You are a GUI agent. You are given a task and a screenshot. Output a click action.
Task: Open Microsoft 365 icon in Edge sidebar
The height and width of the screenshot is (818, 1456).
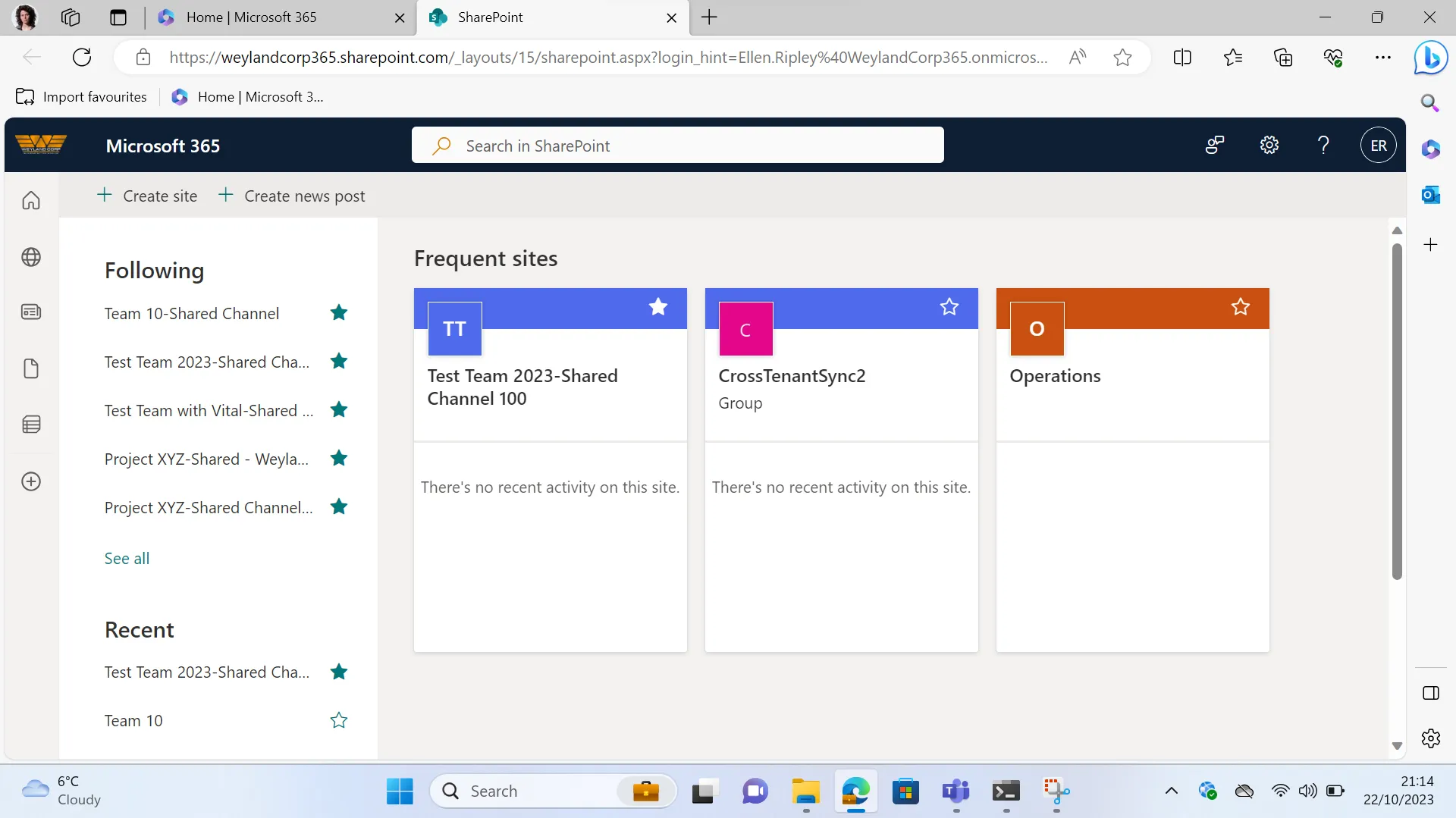pos(1430,149)
